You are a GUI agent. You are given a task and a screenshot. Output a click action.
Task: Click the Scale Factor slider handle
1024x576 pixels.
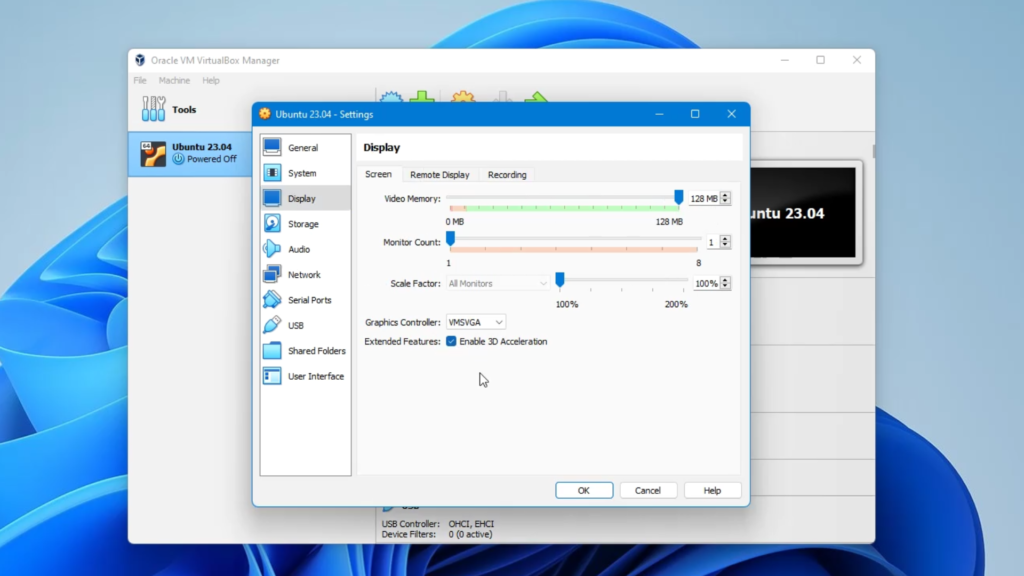pos(560,280)
